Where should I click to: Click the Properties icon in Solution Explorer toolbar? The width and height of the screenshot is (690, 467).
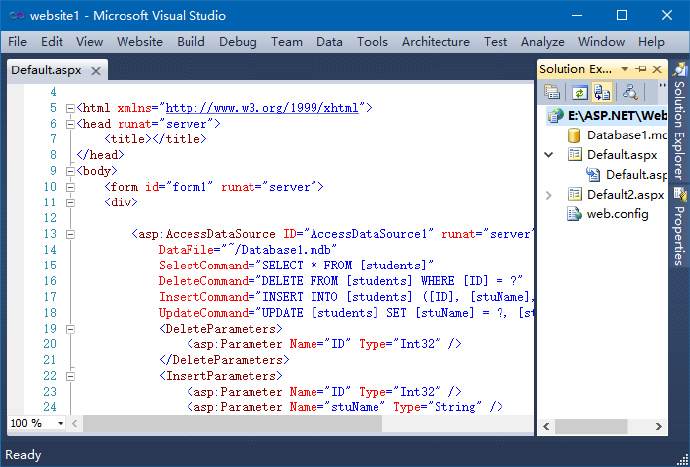551,92
